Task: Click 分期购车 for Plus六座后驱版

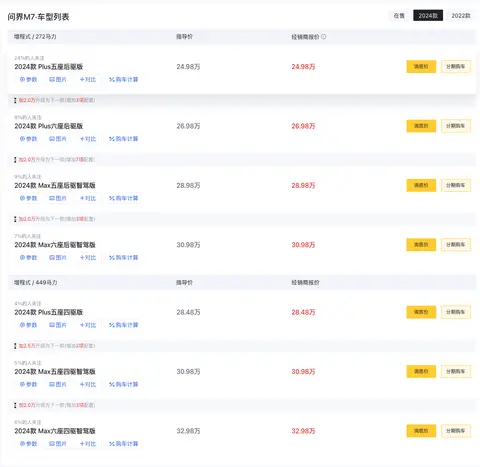Action: 456,126
